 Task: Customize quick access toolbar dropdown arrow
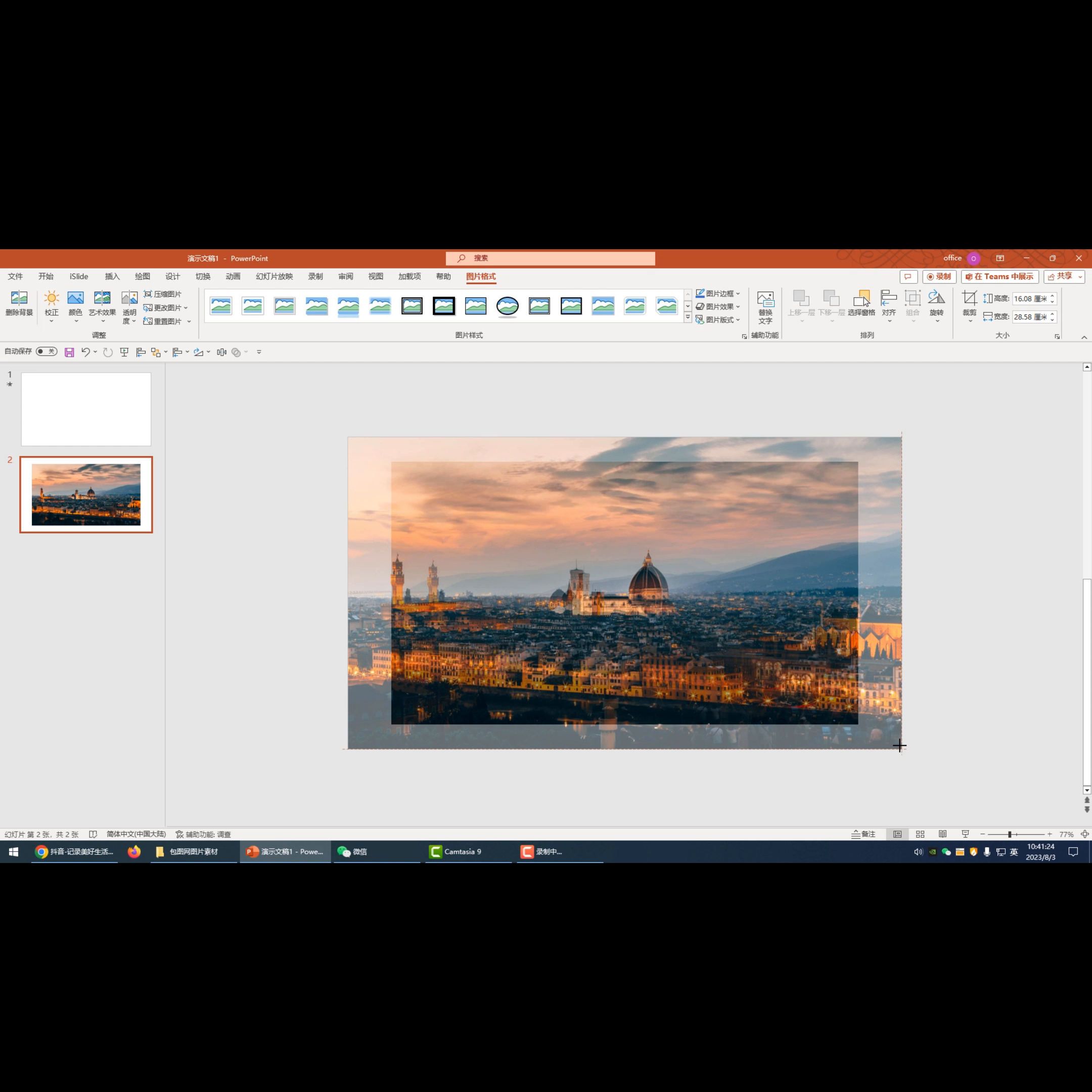259,352
